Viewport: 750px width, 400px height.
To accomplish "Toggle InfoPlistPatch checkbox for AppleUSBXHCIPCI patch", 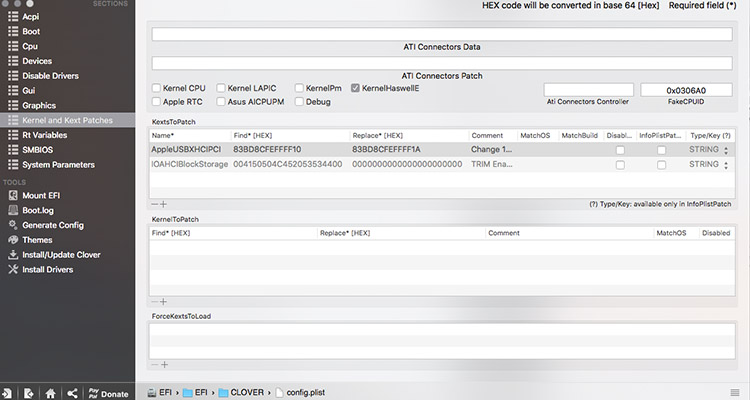I will tap(662, 150).
